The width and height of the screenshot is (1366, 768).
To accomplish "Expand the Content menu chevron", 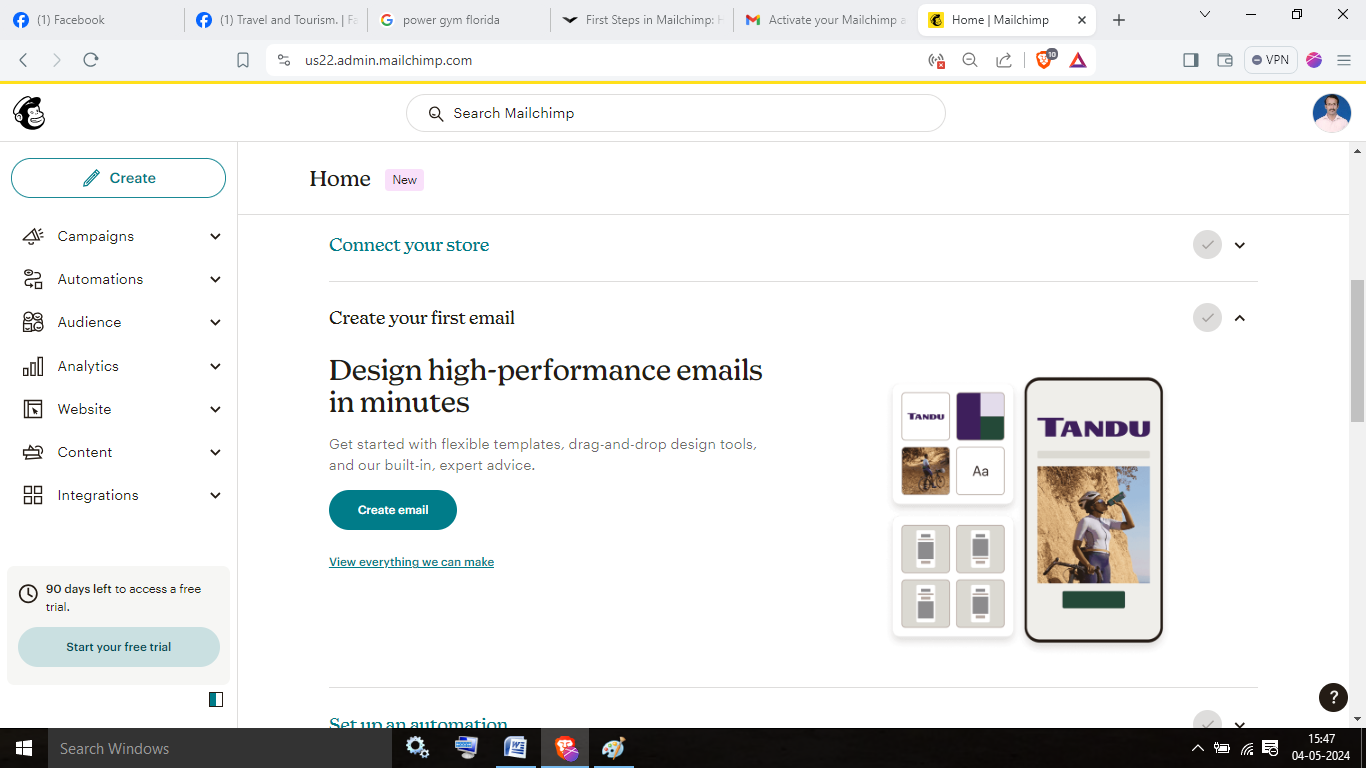I will pos(215,452).
